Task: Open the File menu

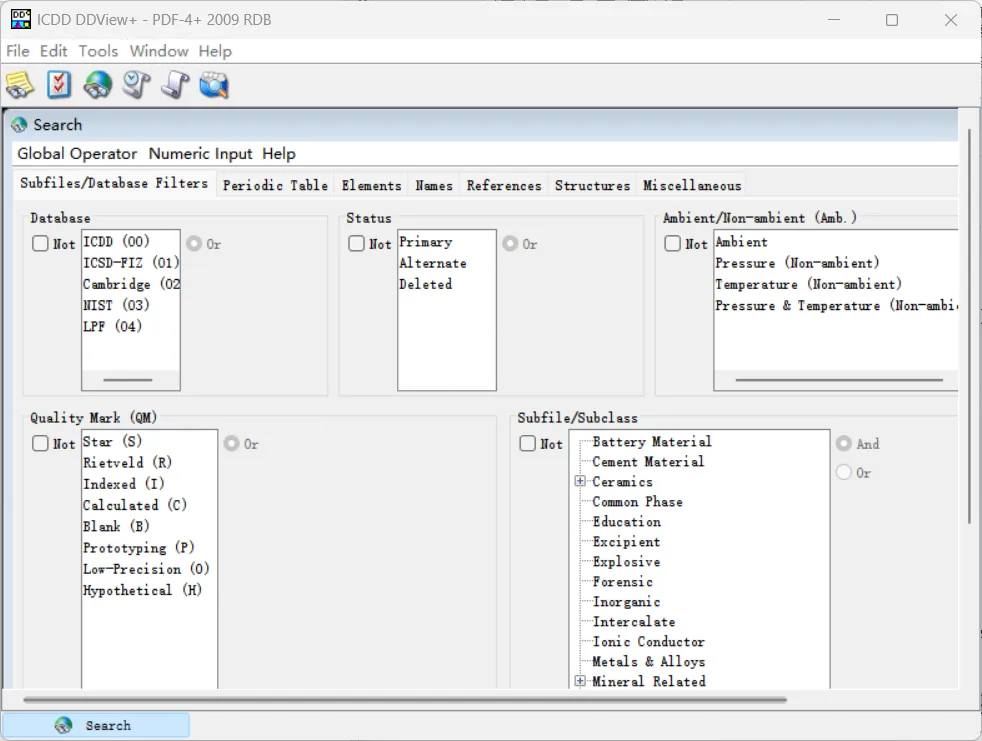Action: [x=18, y=51]
